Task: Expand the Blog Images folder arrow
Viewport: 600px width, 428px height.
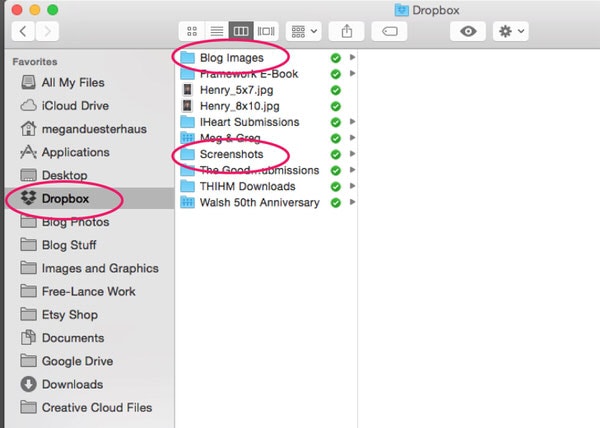Action: point(352,58)
